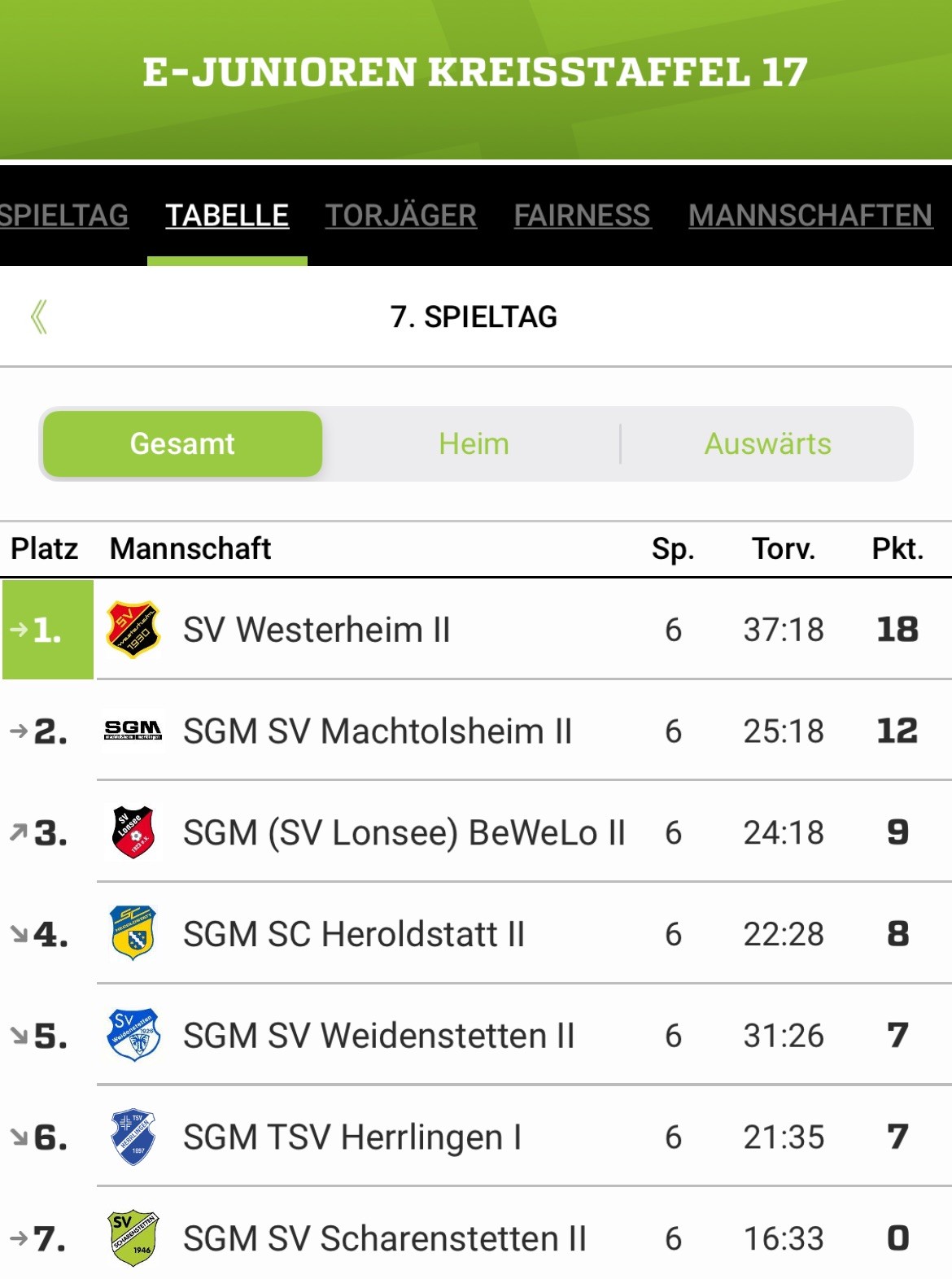Click the SGM Machtolsheim logo

click(x=133, y=730)
